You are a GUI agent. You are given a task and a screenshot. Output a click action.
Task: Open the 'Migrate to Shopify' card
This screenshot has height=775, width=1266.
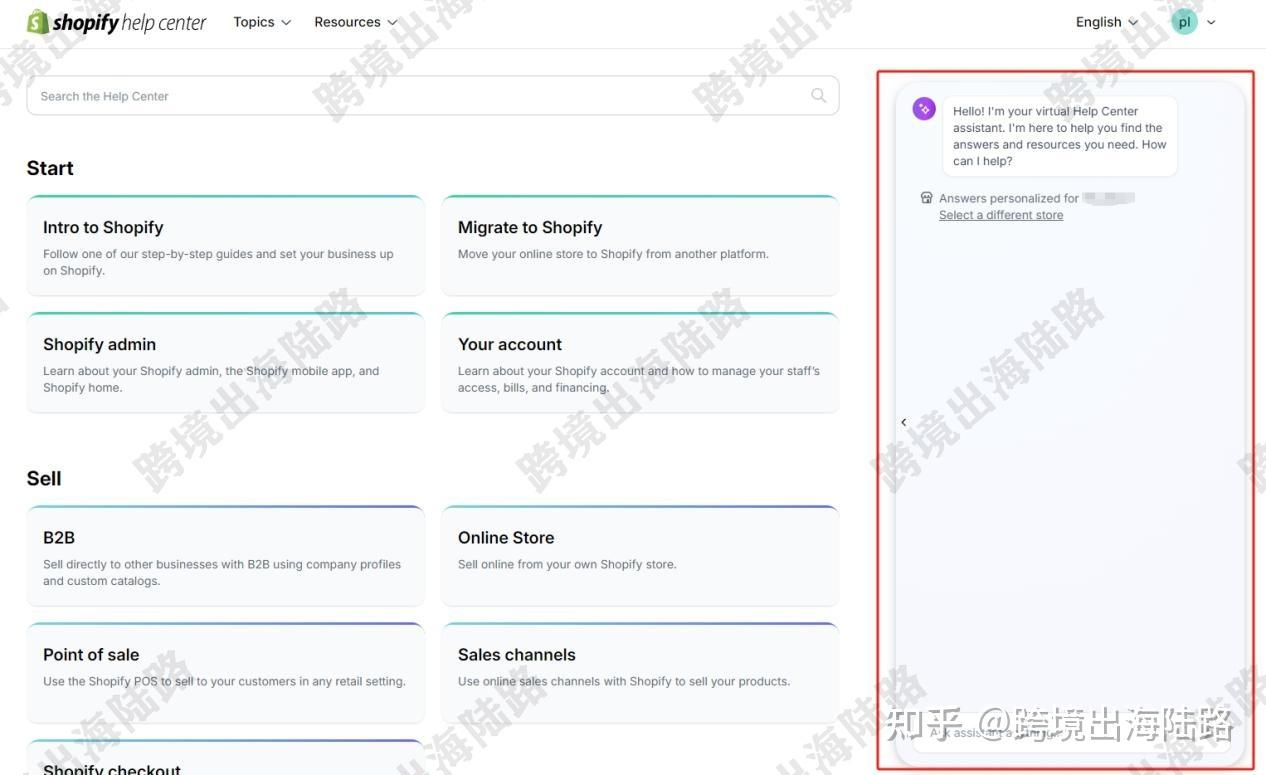point(639,245)
